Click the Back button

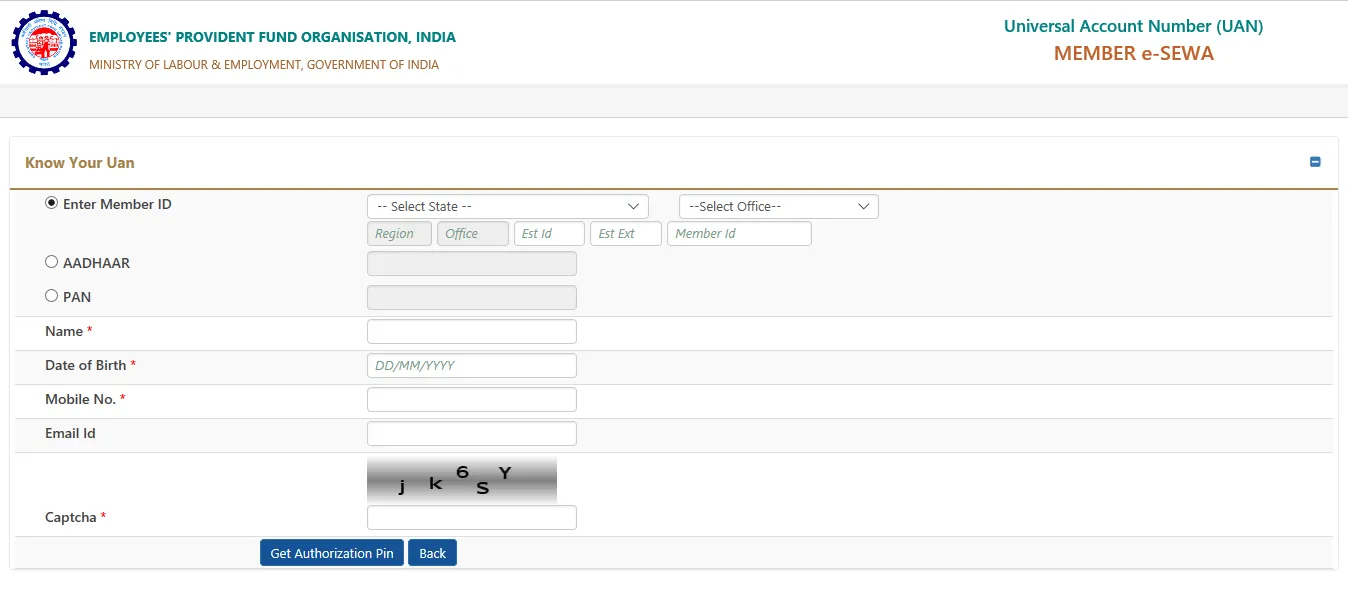(x=432, y=553)
